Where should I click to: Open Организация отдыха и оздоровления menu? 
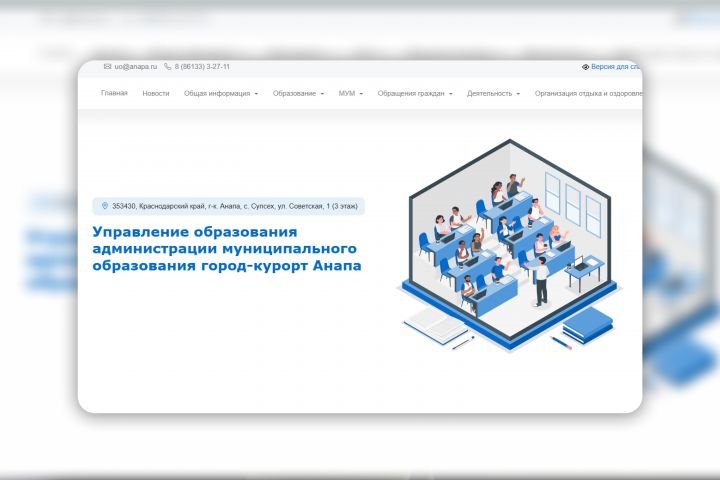[x=588, y=93]
